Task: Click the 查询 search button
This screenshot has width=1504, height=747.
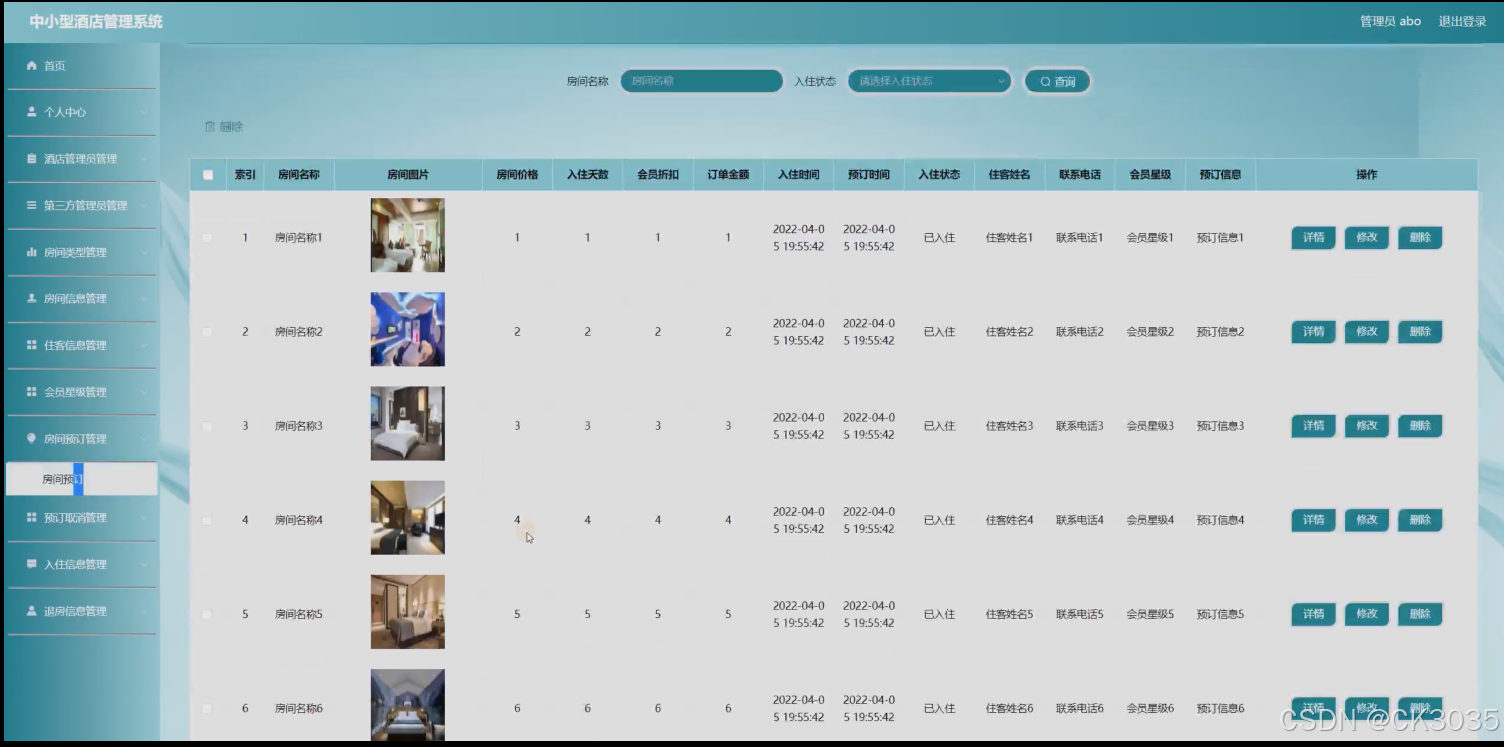Action: (1057, 81)
